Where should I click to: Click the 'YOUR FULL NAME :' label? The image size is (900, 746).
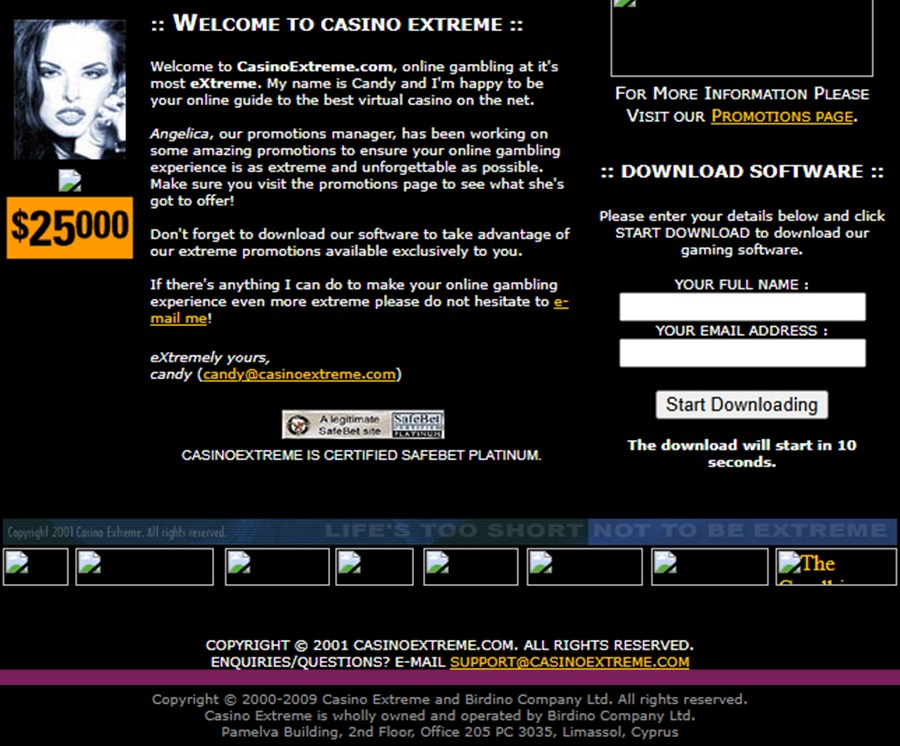[741, 285]
